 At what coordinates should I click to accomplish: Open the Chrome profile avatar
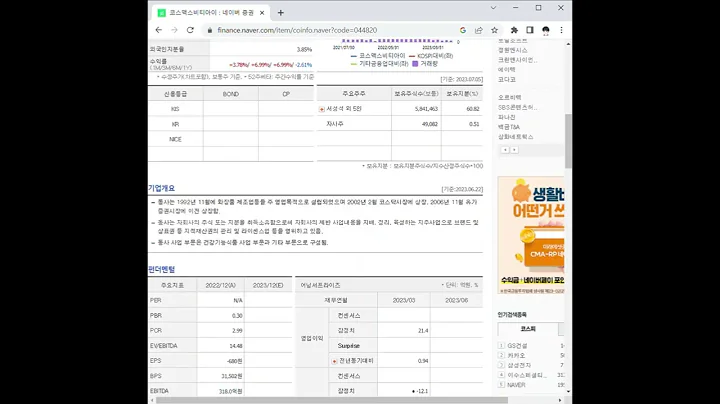coord(546,30)
